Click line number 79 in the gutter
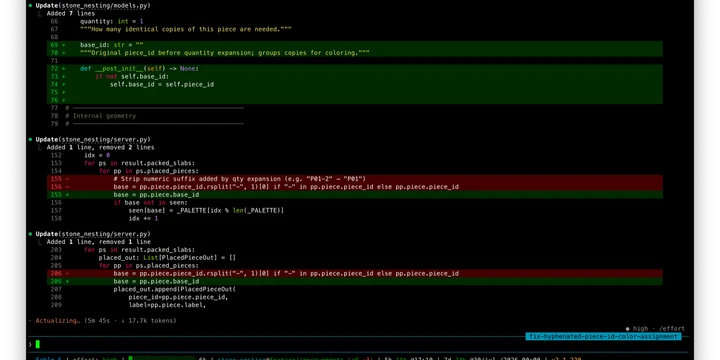Screen dimensions: 720x360 coord(54,124)
